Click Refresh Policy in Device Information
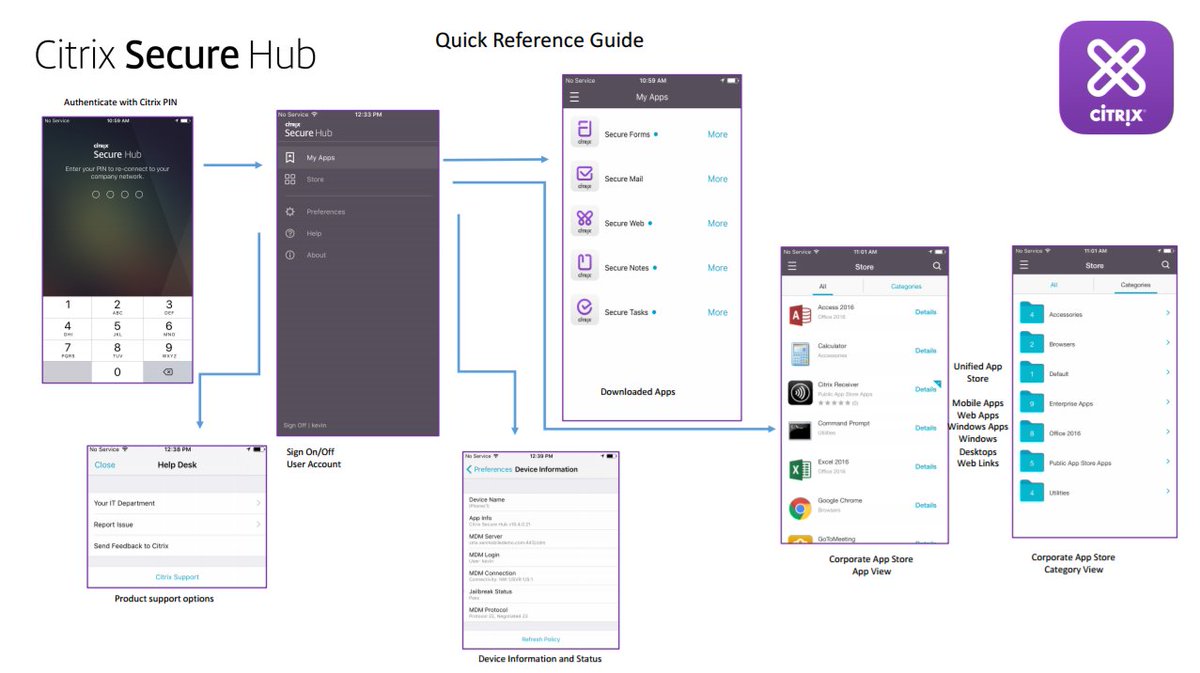Image resolution: width=1200 pixels, height=673 pixels. [x=541, y=639]
